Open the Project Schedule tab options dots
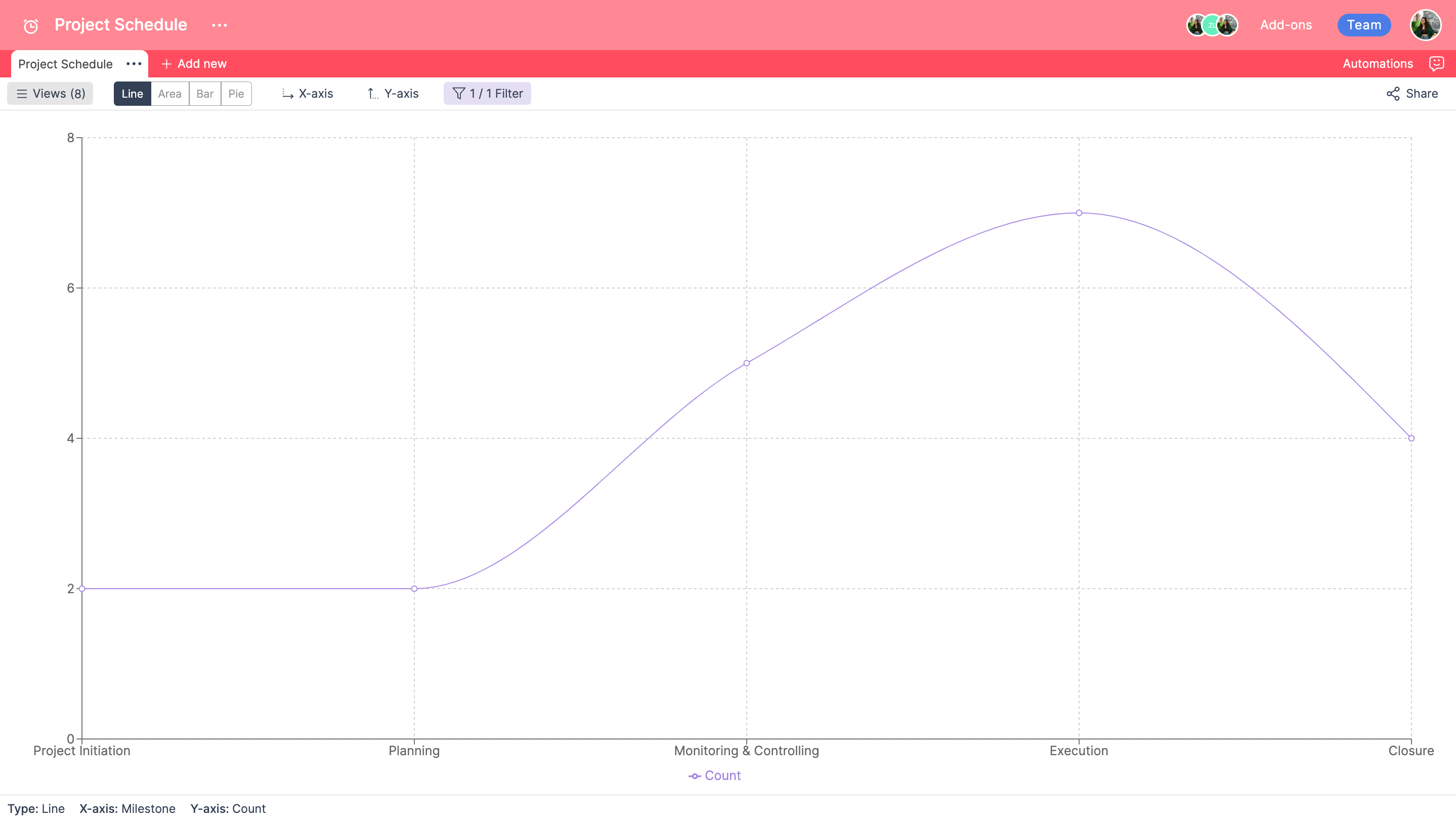This screenshot has height=822, width=1456. pos(134,64)
